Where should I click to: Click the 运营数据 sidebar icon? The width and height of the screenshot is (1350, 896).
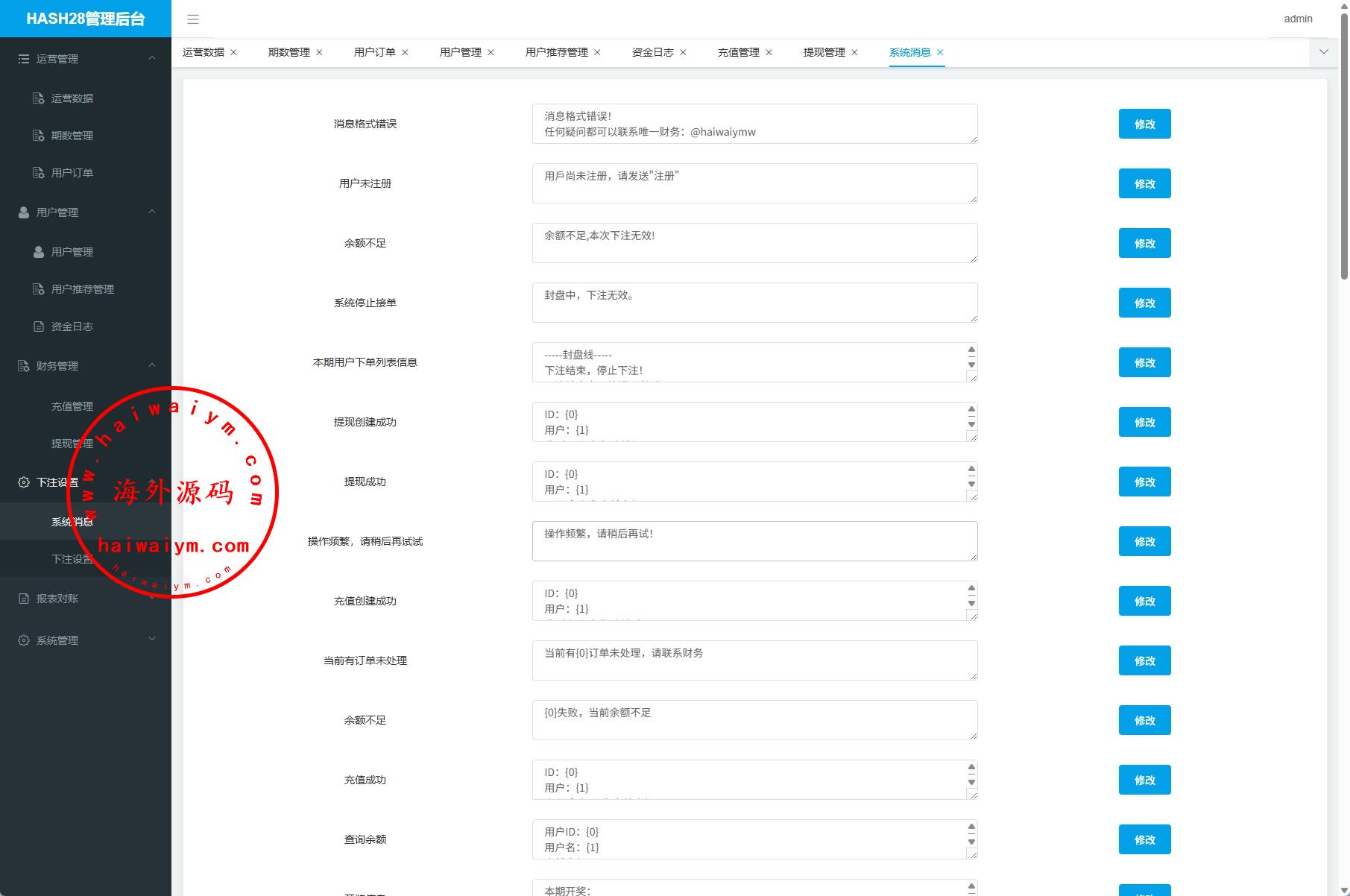[39, 98]
